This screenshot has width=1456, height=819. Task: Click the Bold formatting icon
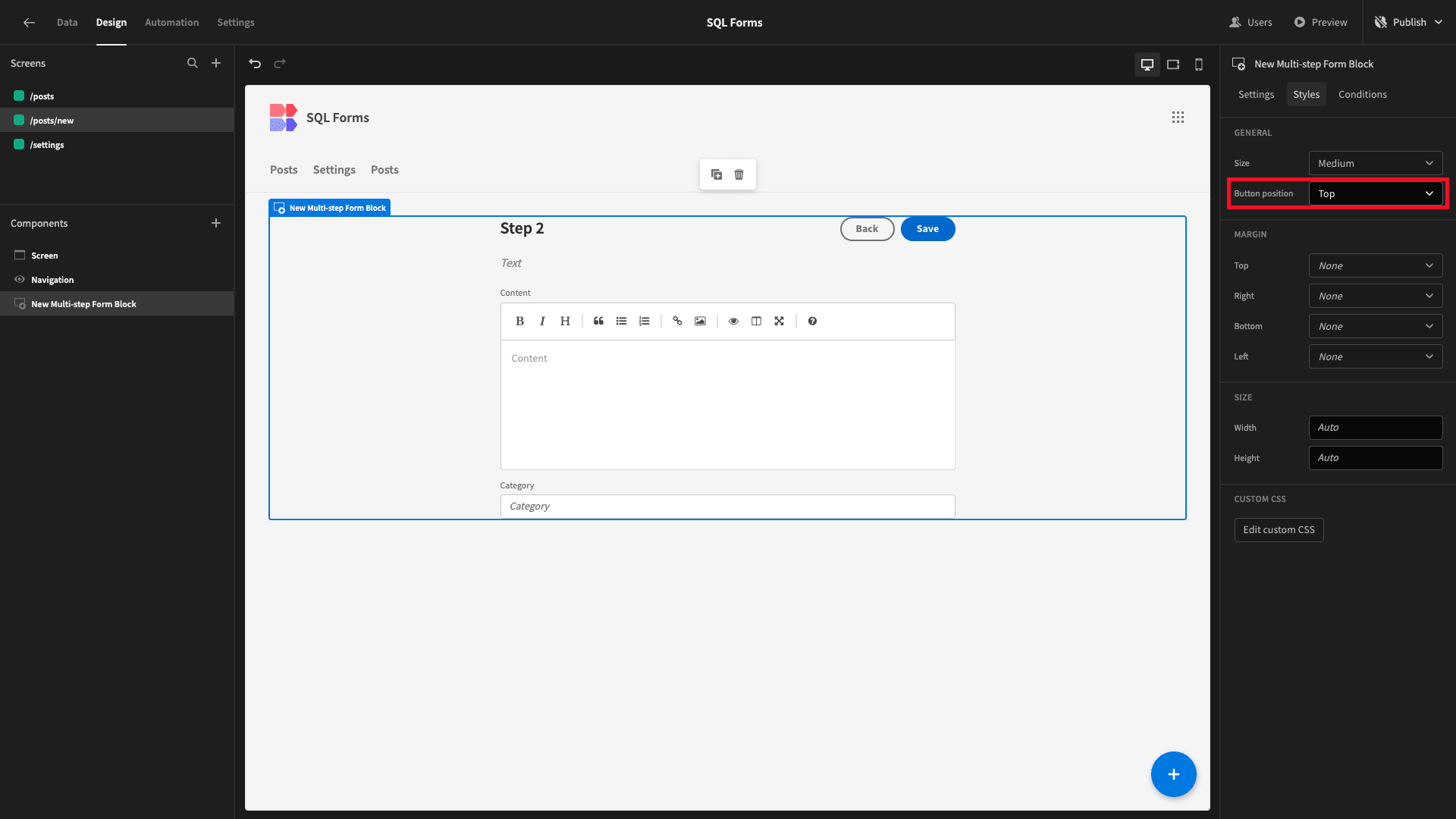coord(519,321)
